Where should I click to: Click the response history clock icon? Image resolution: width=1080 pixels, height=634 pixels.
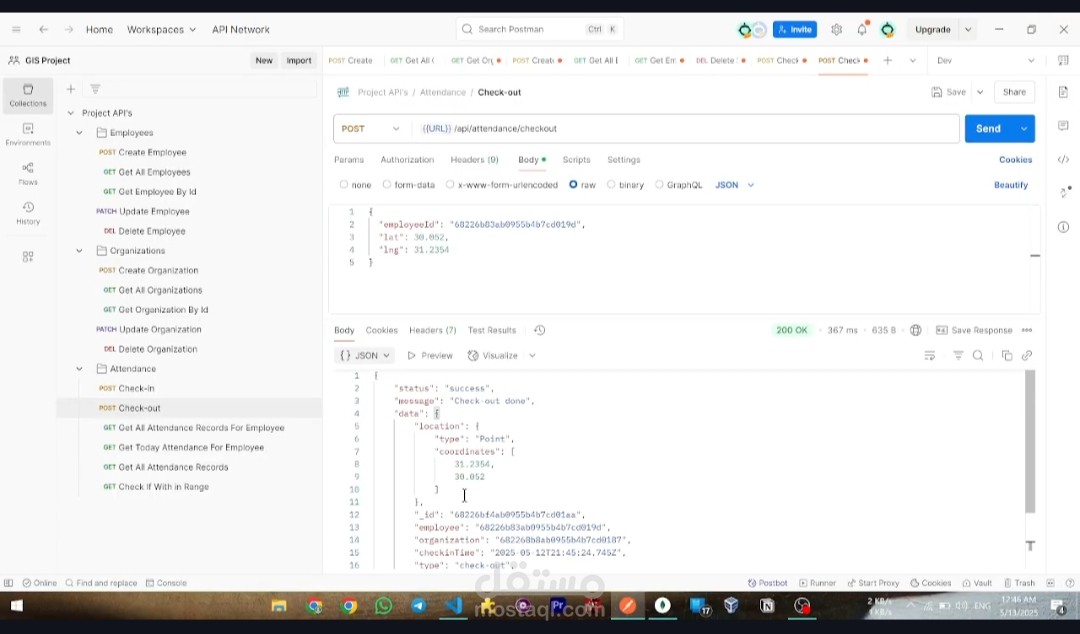[x=539, y=330]
